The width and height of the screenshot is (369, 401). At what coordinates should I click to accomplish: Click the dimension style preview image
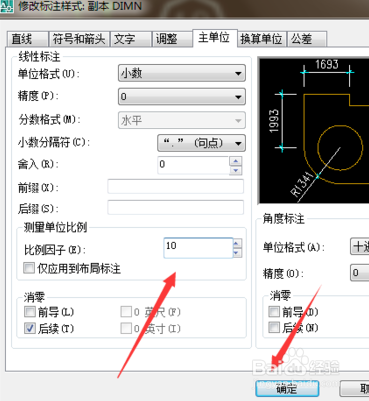click(314, 130)
